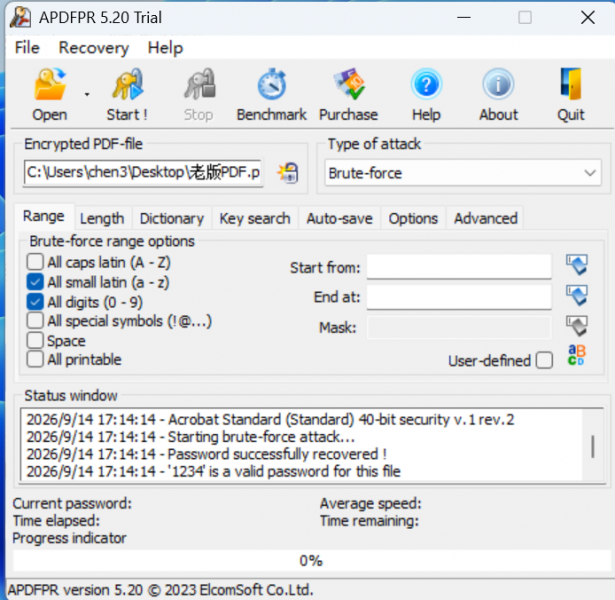Start the password recovery attack
The image size is (615, 600).
[127, 84]
